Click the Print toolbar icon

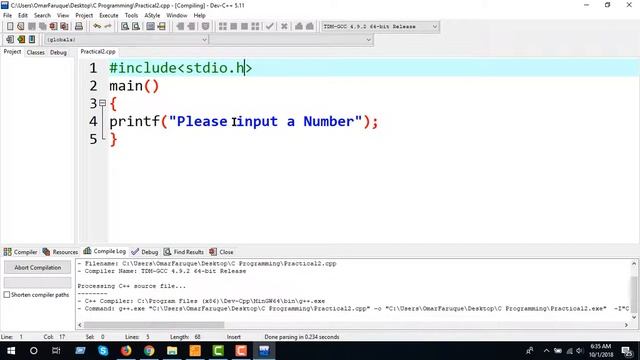(x=79, y=27)
